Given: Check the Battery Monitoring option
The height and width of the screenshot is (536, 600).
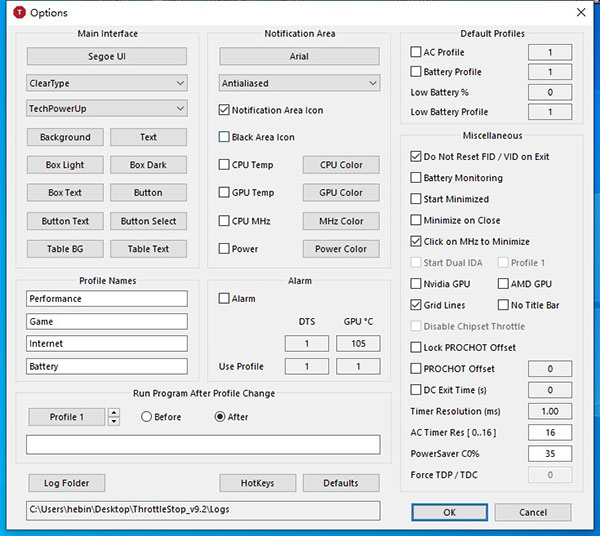Looking at the screenshot, I should point(416,178).
